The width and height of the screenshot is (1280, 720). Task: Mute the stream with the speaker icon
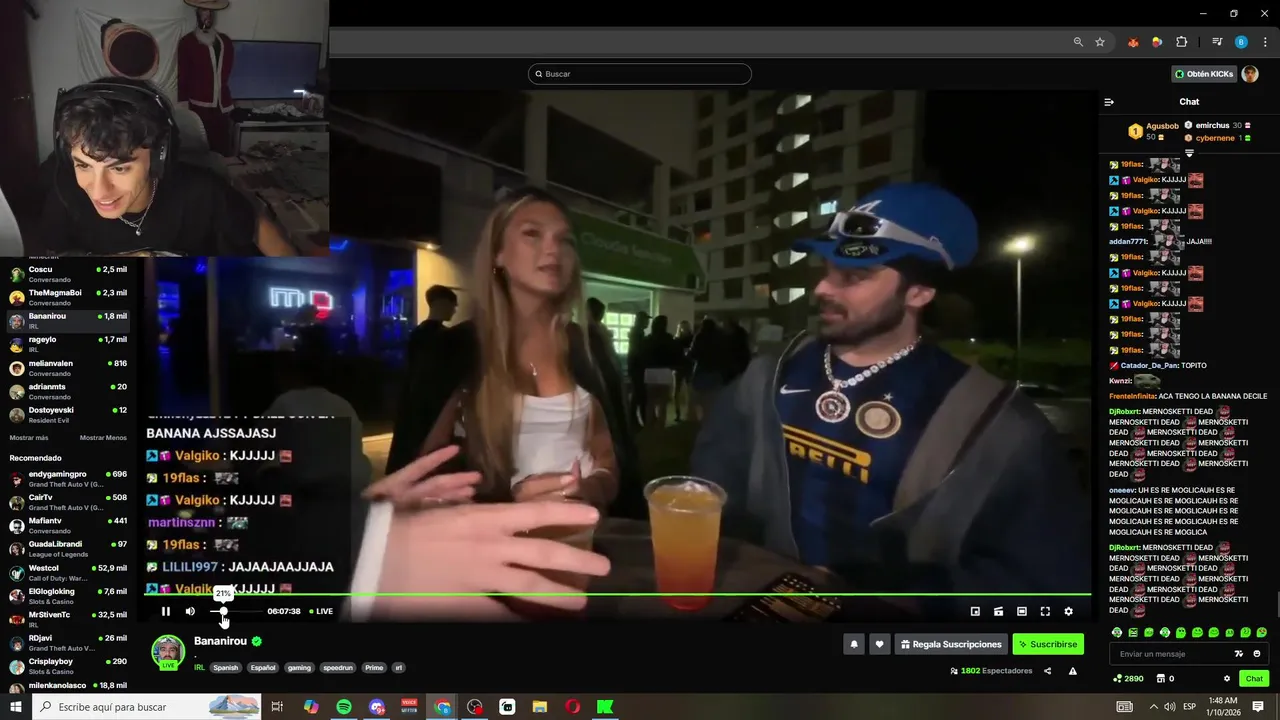pyautogui.click(x=190, y=611)
